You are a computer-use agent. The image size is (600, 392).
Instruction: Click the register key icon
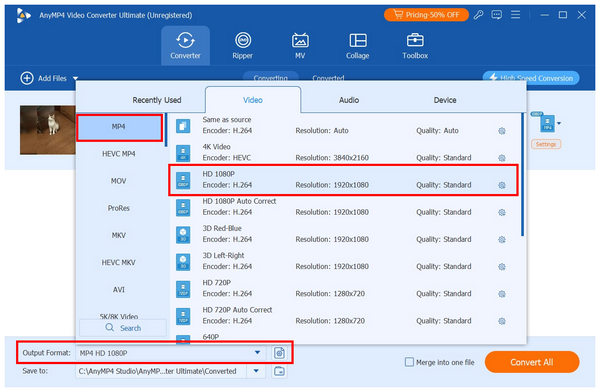(478, 15)
